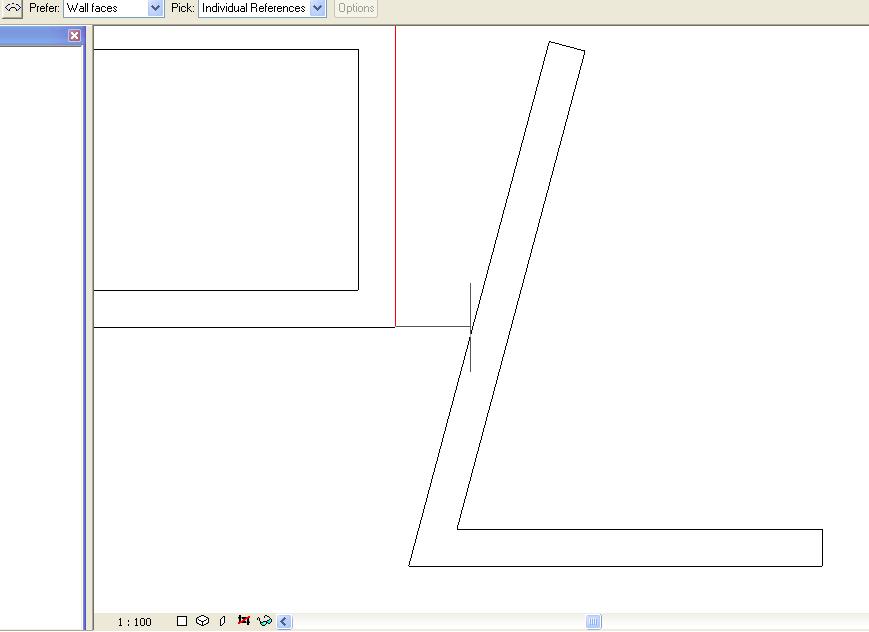Open the Detail Level square icon
This screenshot has width=869, height=632.
click(182, 621)
